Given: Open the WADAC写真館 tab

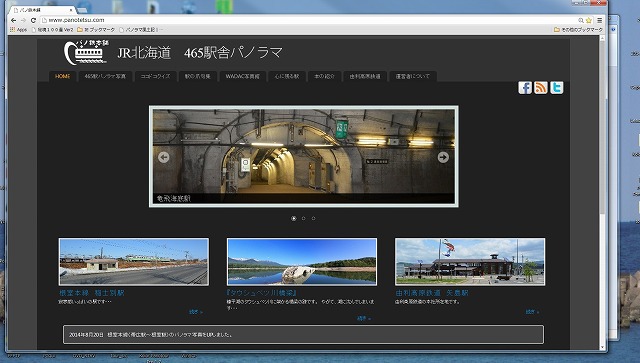Looking at the screenshot, I should 242,76.
